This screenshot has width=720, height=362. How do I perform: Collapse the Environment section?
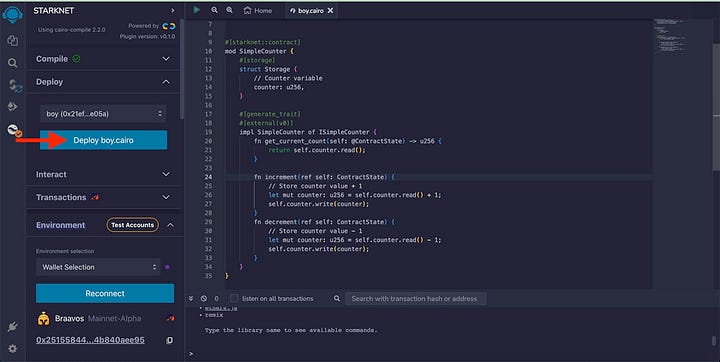[x=170, y=225]
